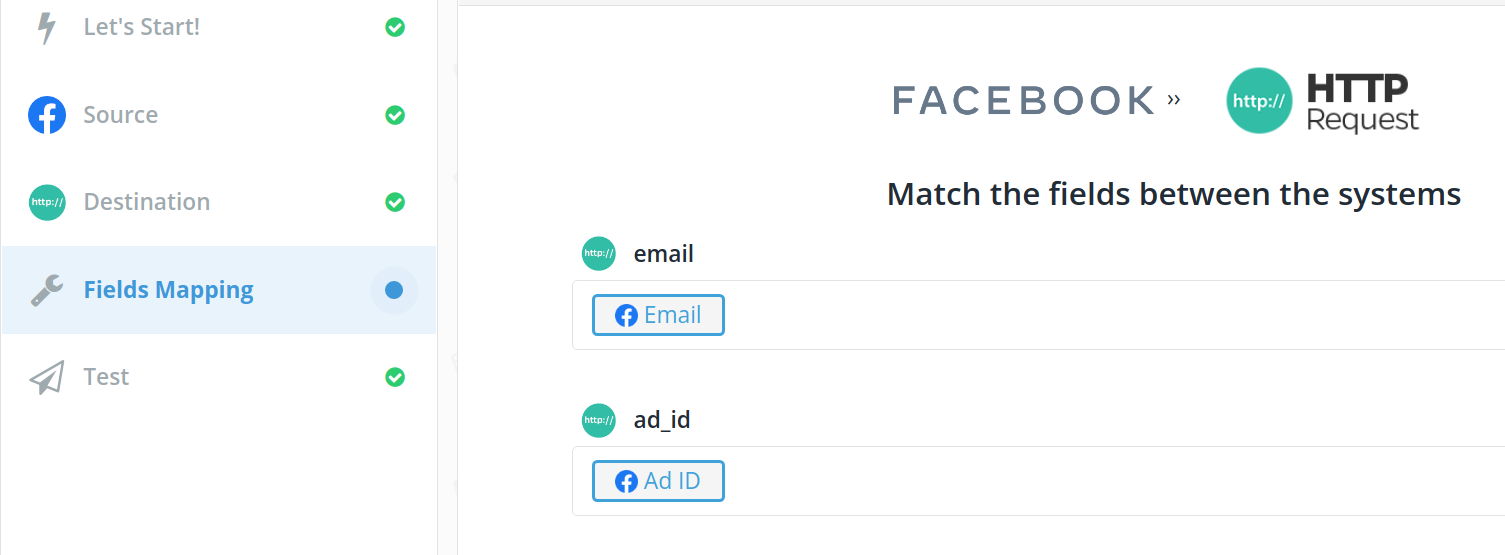Click the large HTTP Request logo circle

click(x=1259, y=101)
